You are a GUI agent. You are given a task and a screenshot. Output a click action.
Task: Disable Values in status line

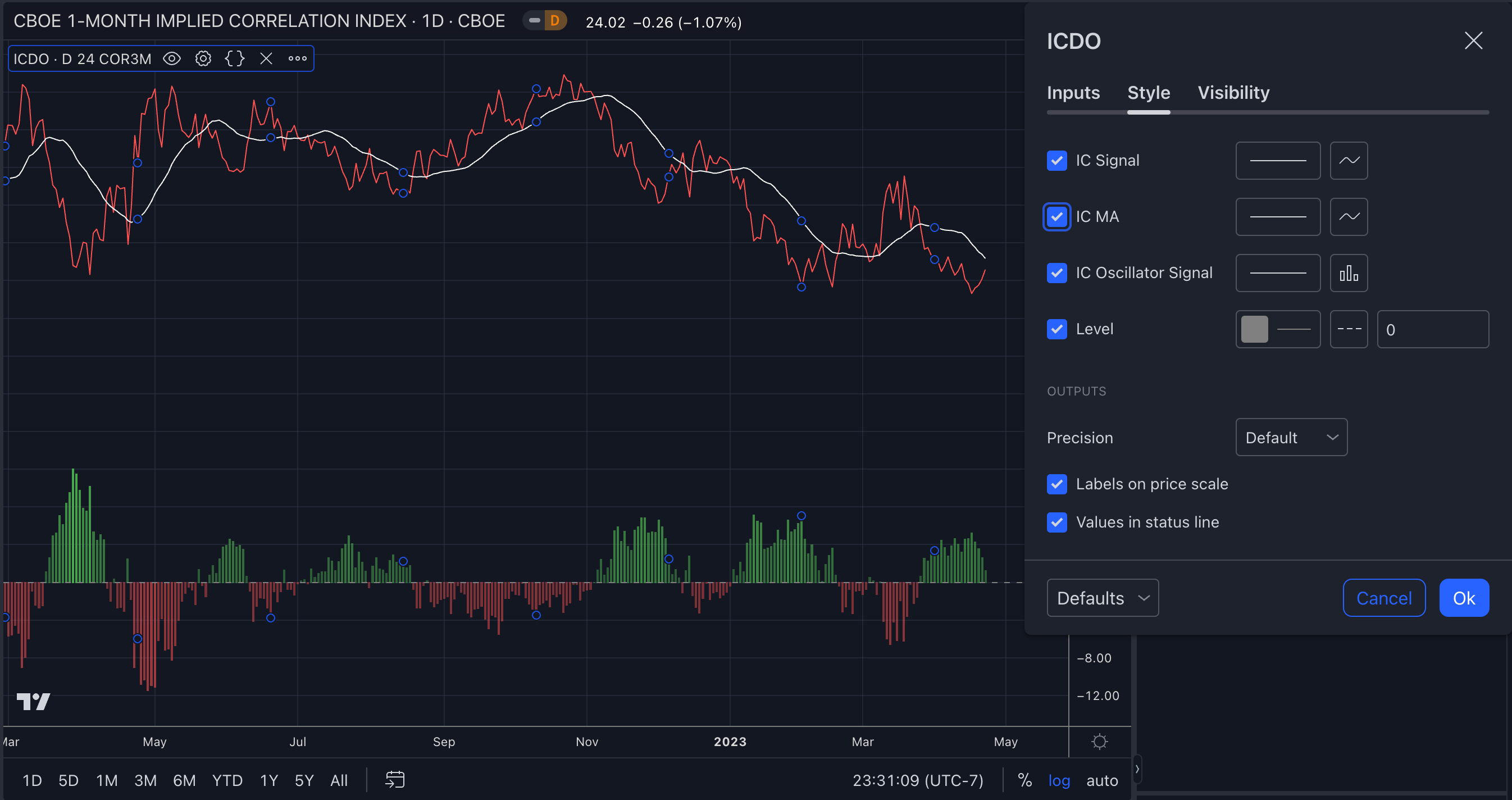click(1057, 522)
